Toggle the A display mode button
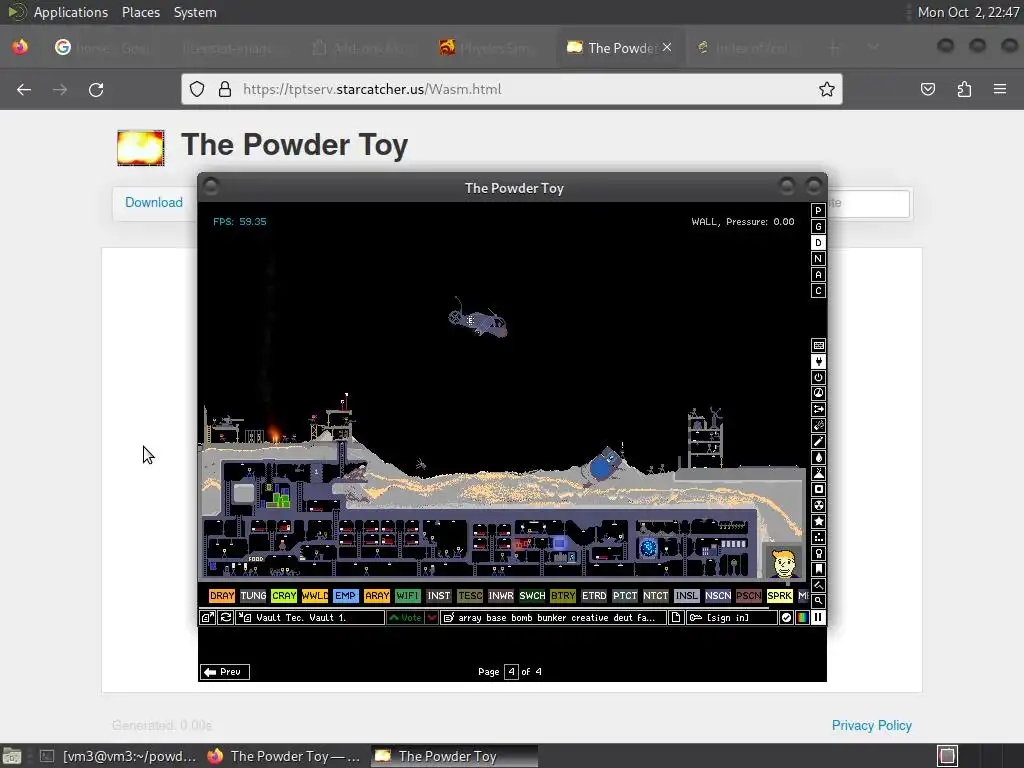The image size is (1024, 768). (x=818, y=274)
